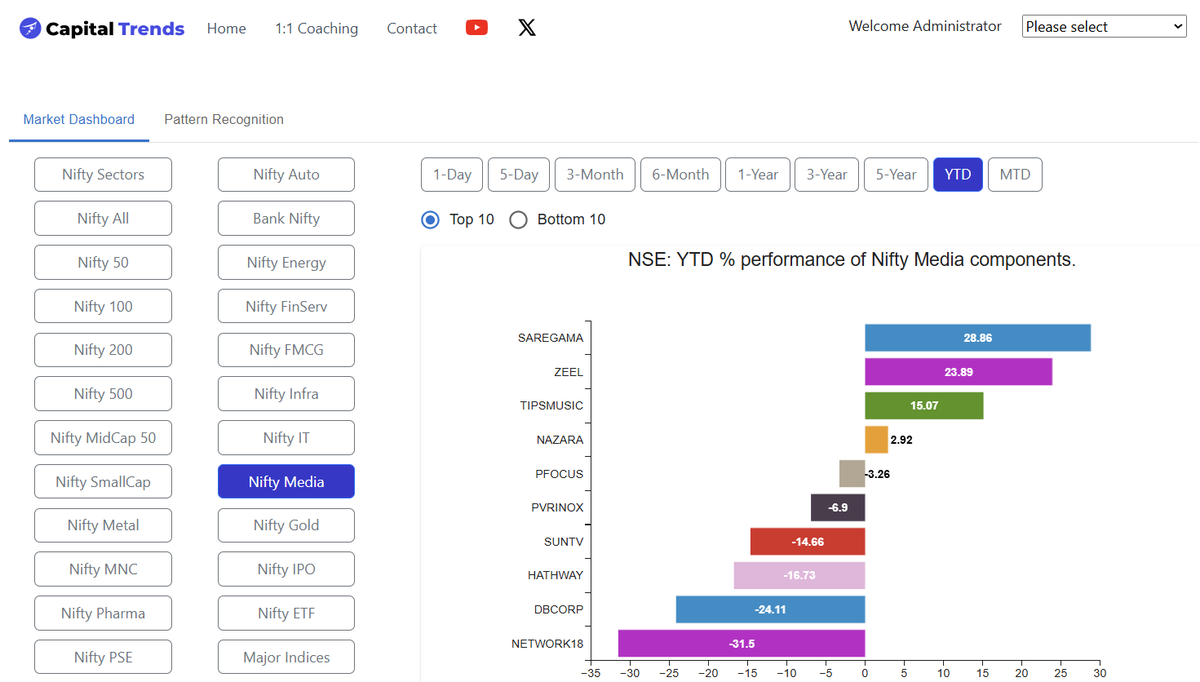This screenshot has width=1200, height=682.
Task: Select the Major Indices button
Action: (x=286, y=657)
